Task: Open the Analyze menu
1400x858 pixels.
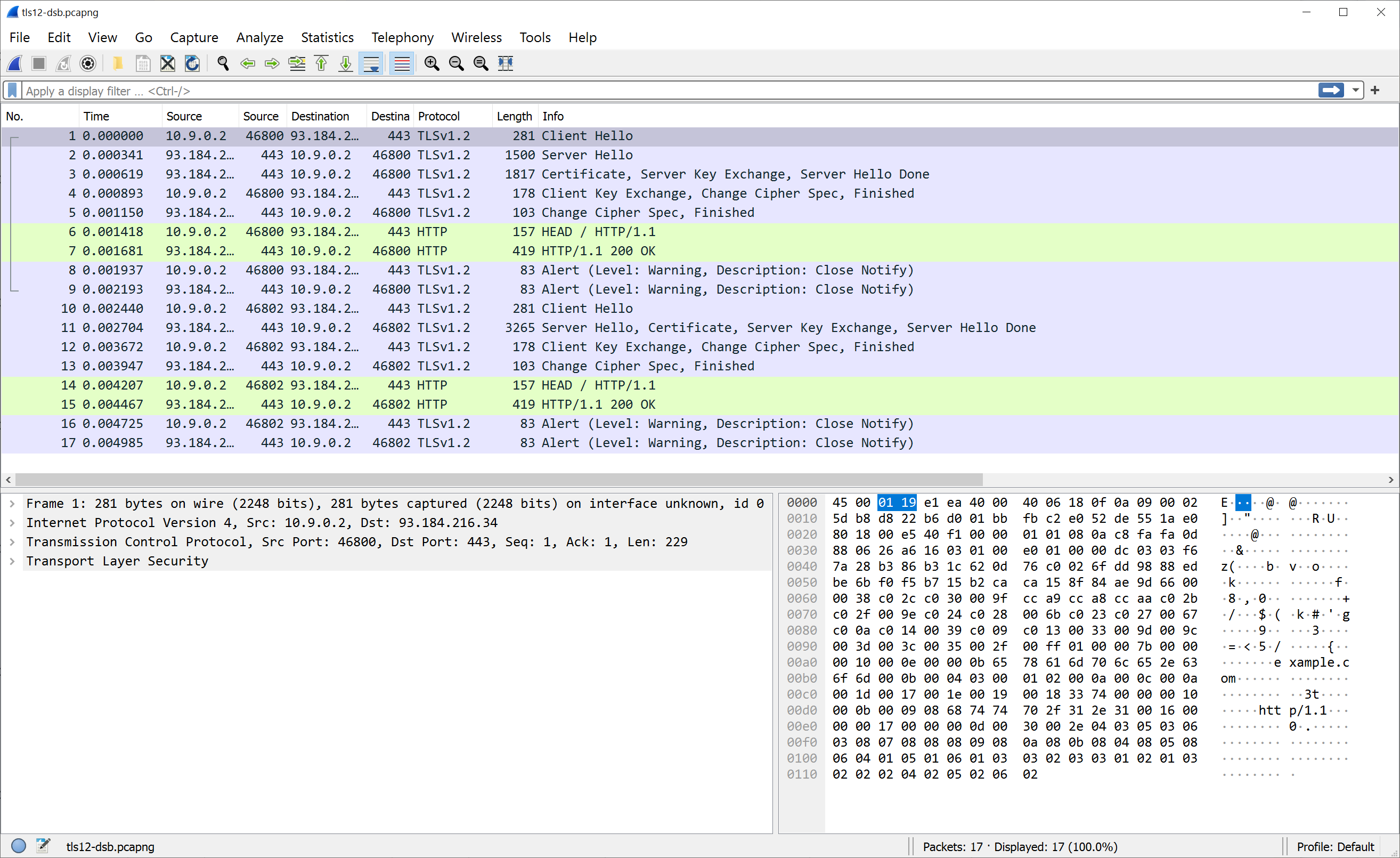Action: [259, 37]
